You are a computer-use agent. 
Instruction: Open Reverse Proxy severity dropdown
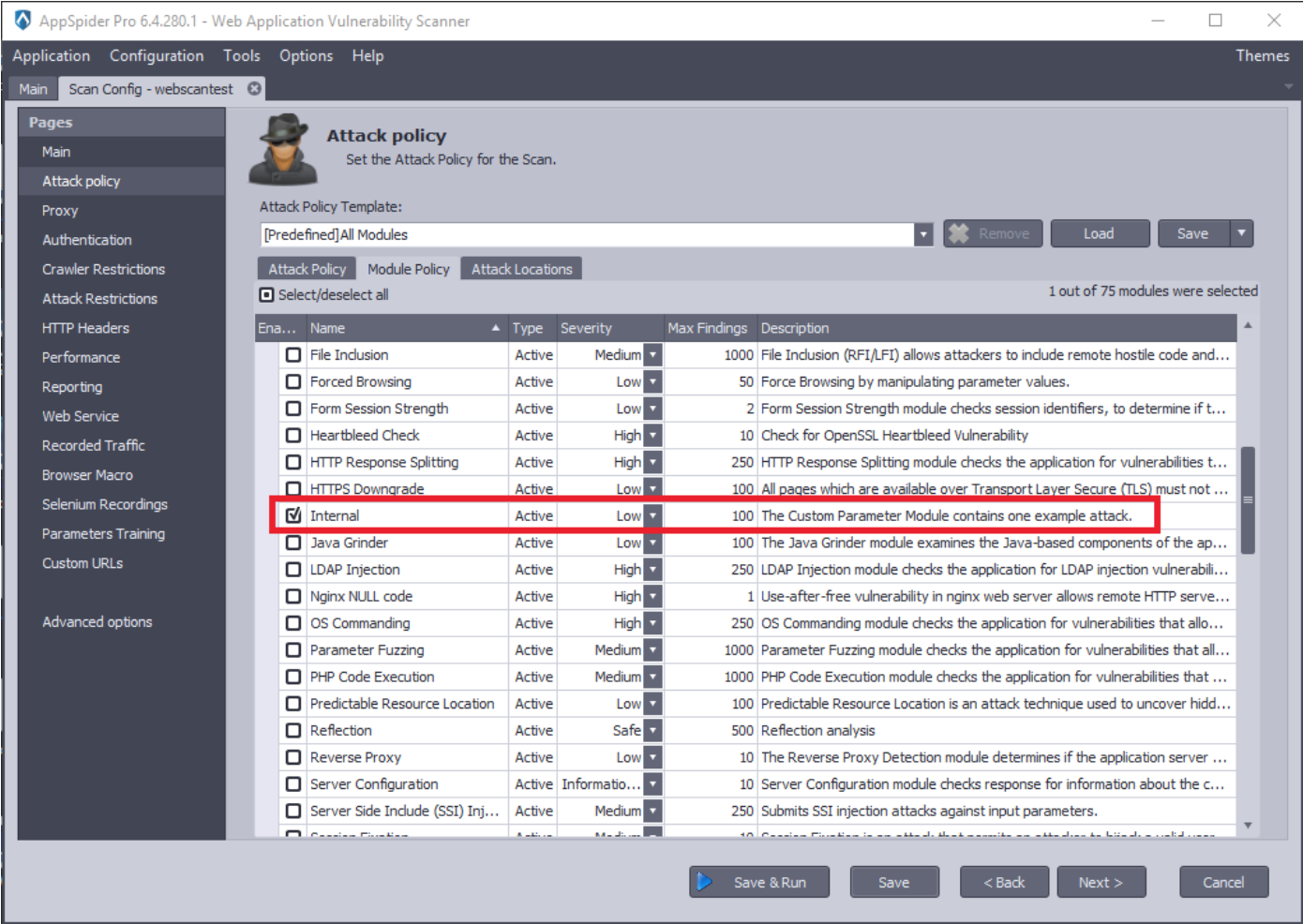[x=652, y=757]
